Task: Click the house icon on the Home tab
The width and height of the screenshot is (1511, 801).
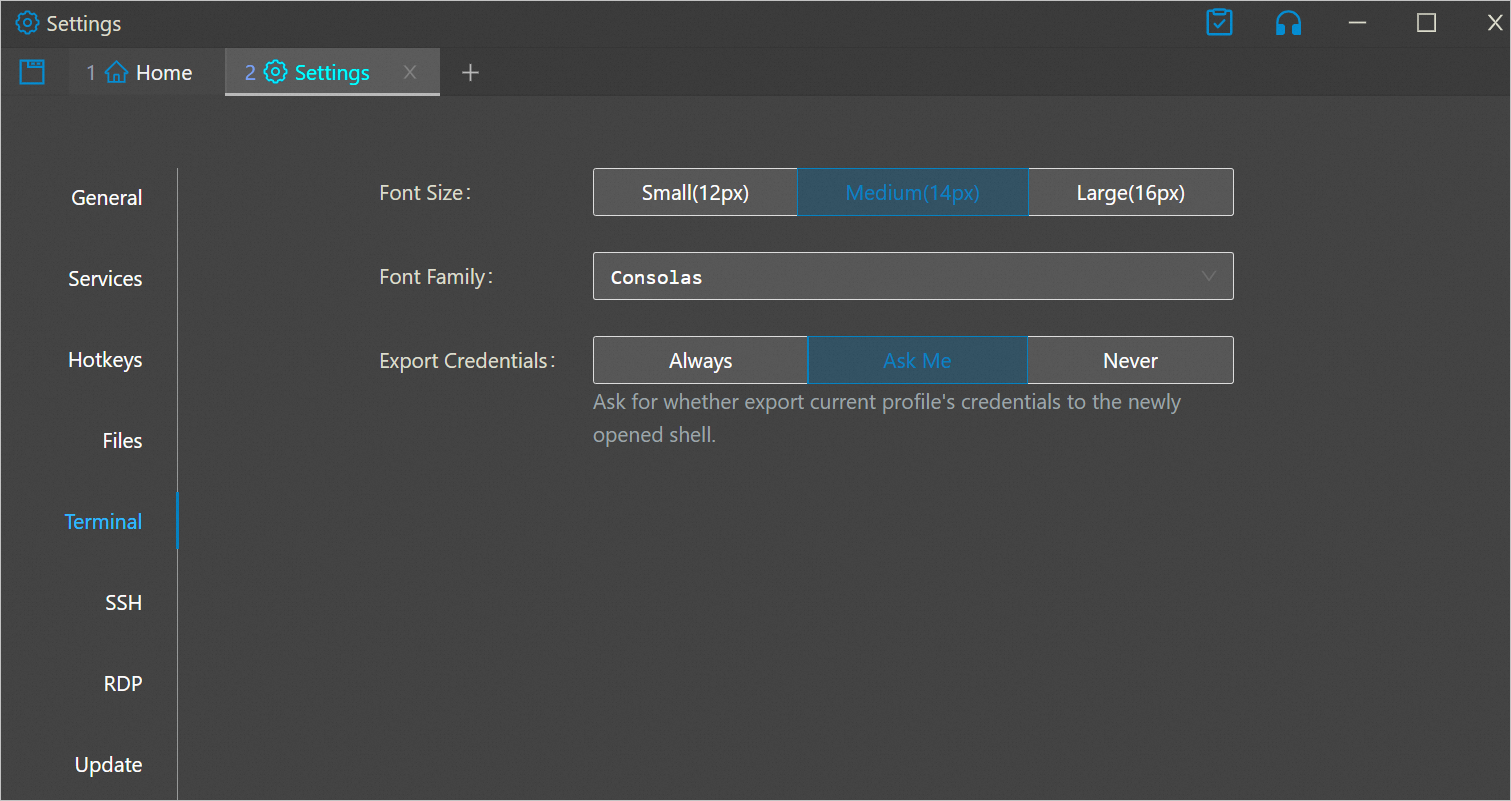Action: 116,73
